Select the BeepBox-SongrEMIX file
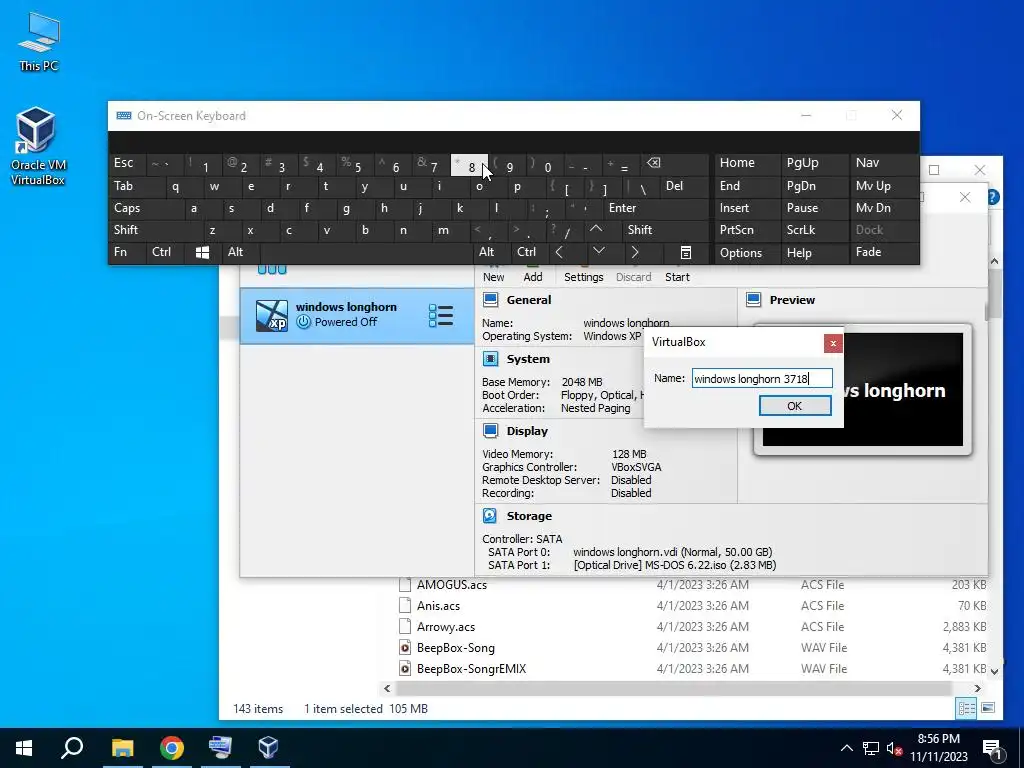 [x=471, y=668]
